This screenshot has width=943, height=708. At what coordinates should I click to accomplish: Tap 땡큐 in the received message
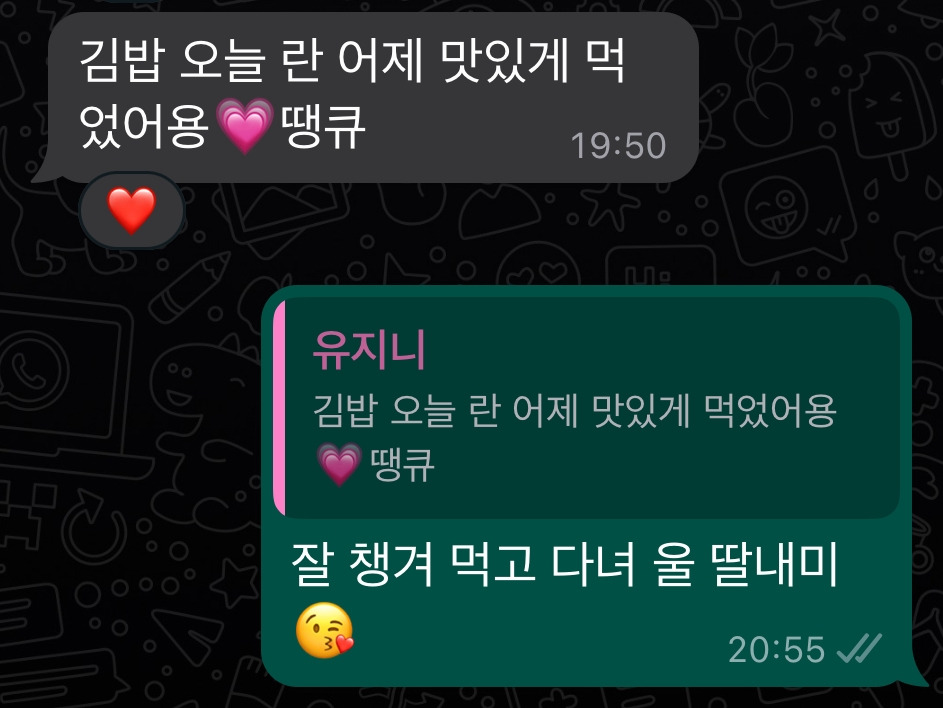point(322,126)
